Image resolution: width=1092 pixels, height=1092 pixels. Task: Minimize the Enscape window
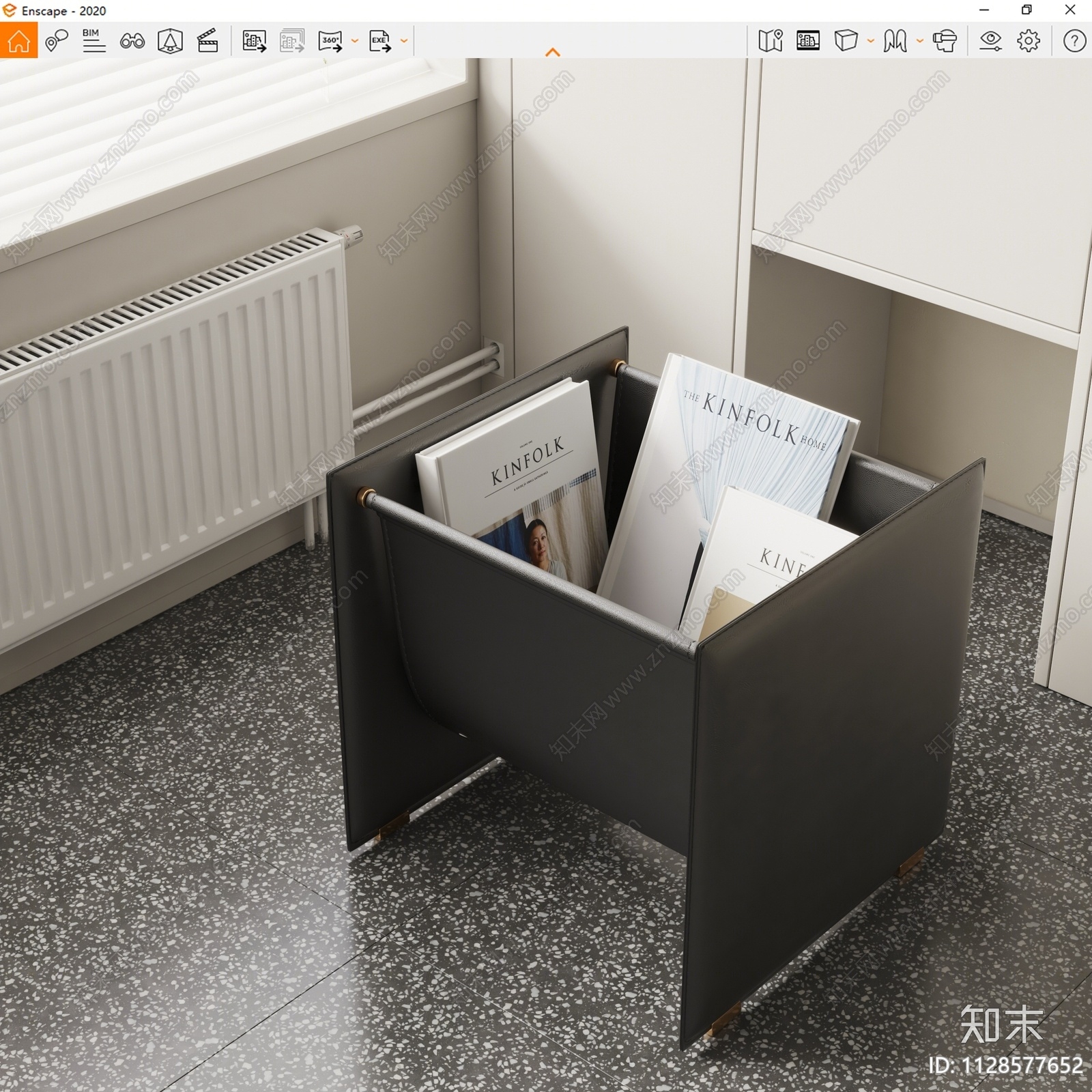point(984,10)
